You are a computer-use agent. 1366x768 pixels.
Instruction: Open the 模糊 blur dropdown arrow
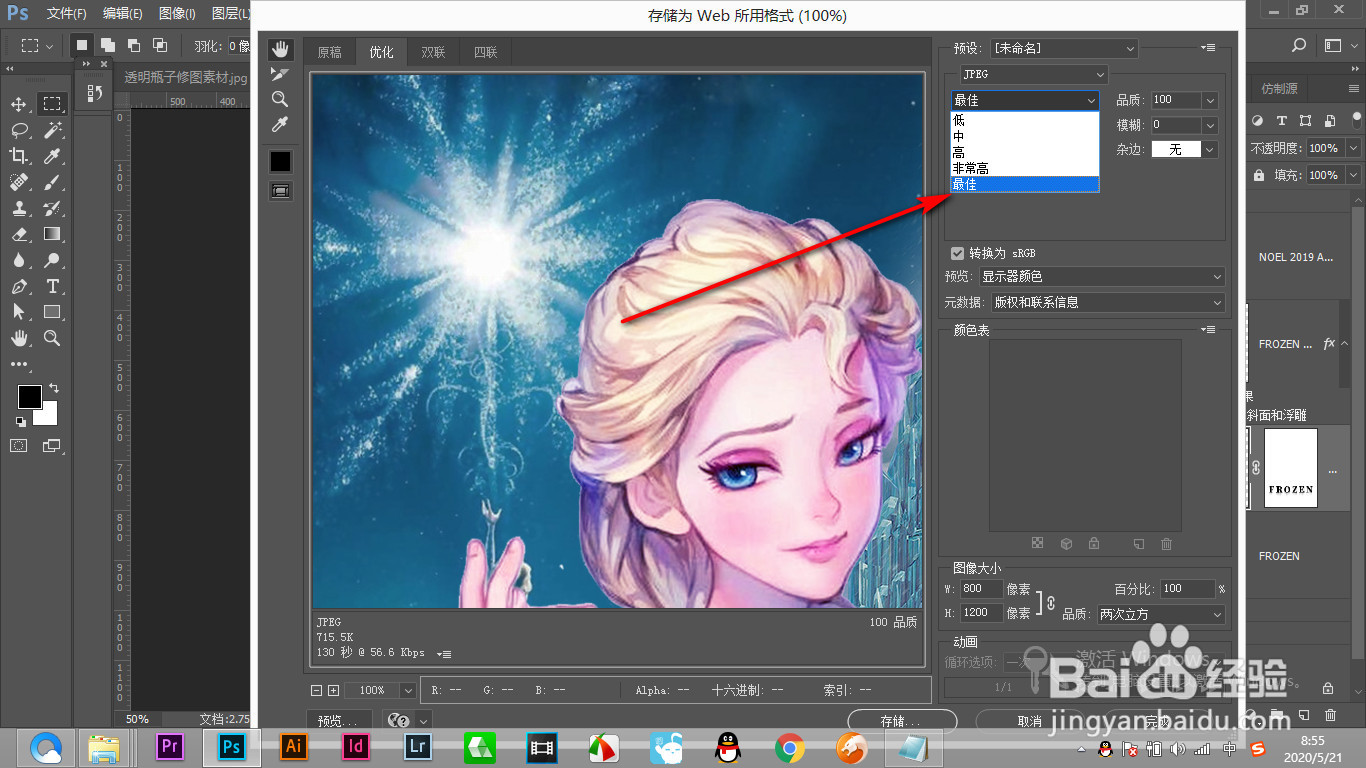click(1210, 125)
